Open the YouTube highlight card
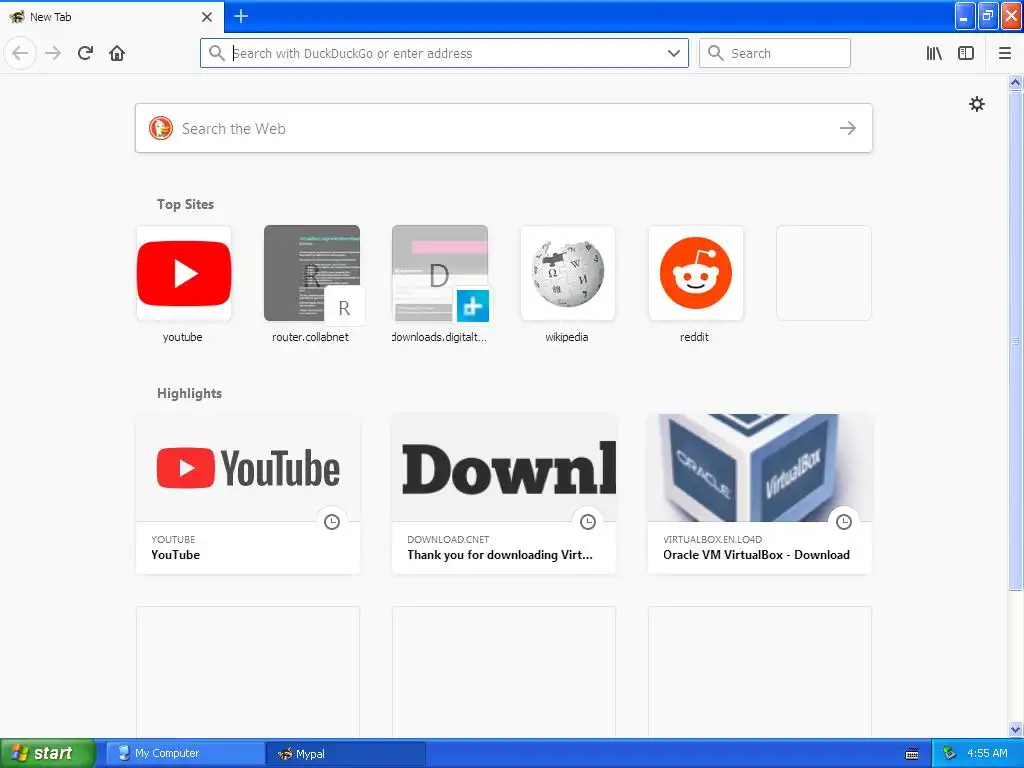The width and height of the screenshot is (1024, 768). tap(248, 494)
